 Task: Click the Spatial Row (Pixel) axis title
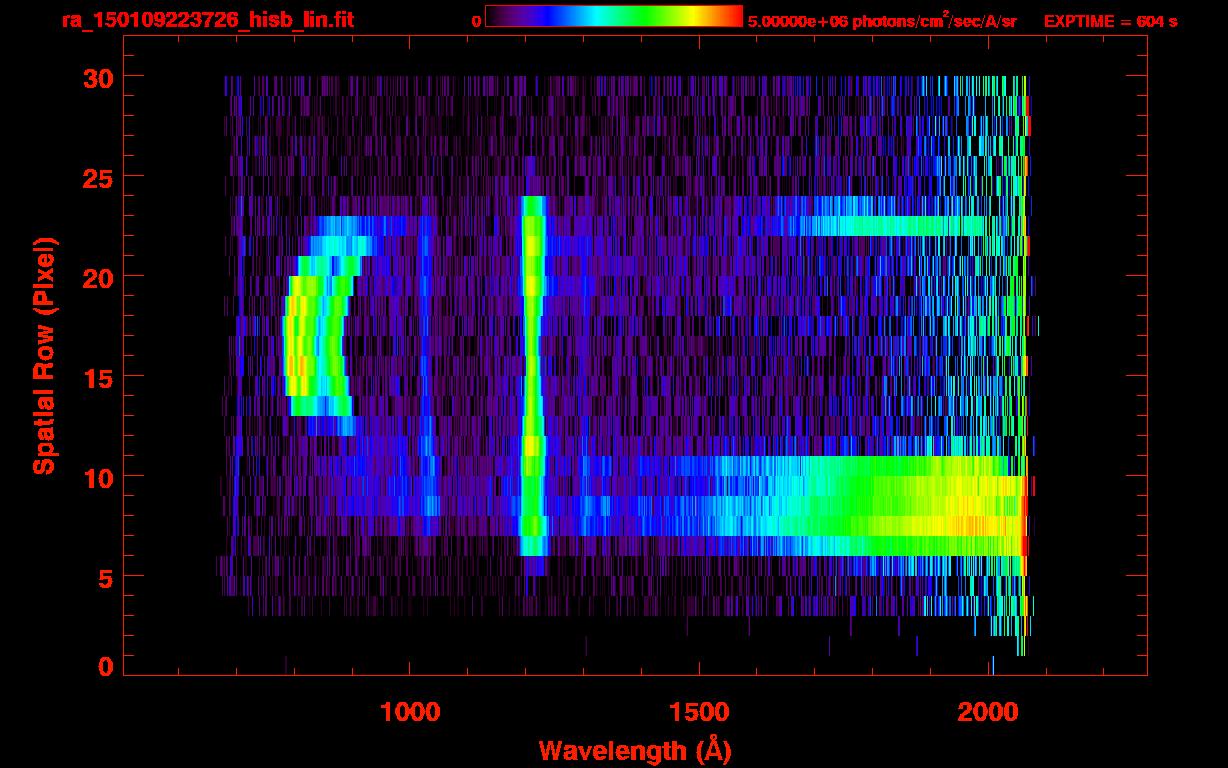[x=43, y=356]
